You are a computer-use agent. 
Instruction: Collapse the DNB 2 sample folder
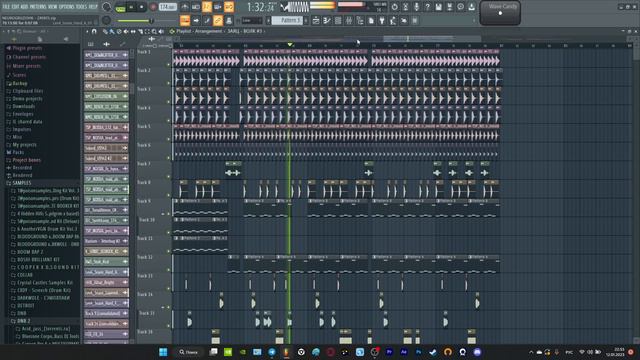(x=23, y=321)
